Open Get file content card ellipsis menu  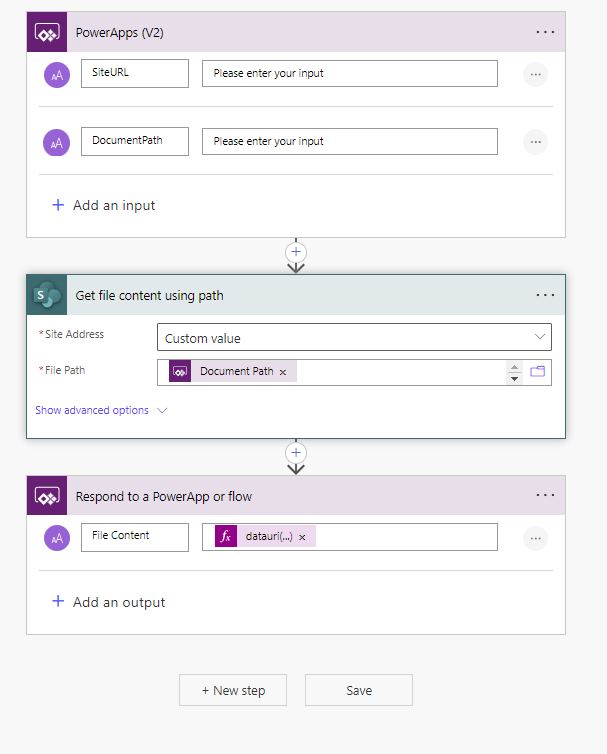545,295
